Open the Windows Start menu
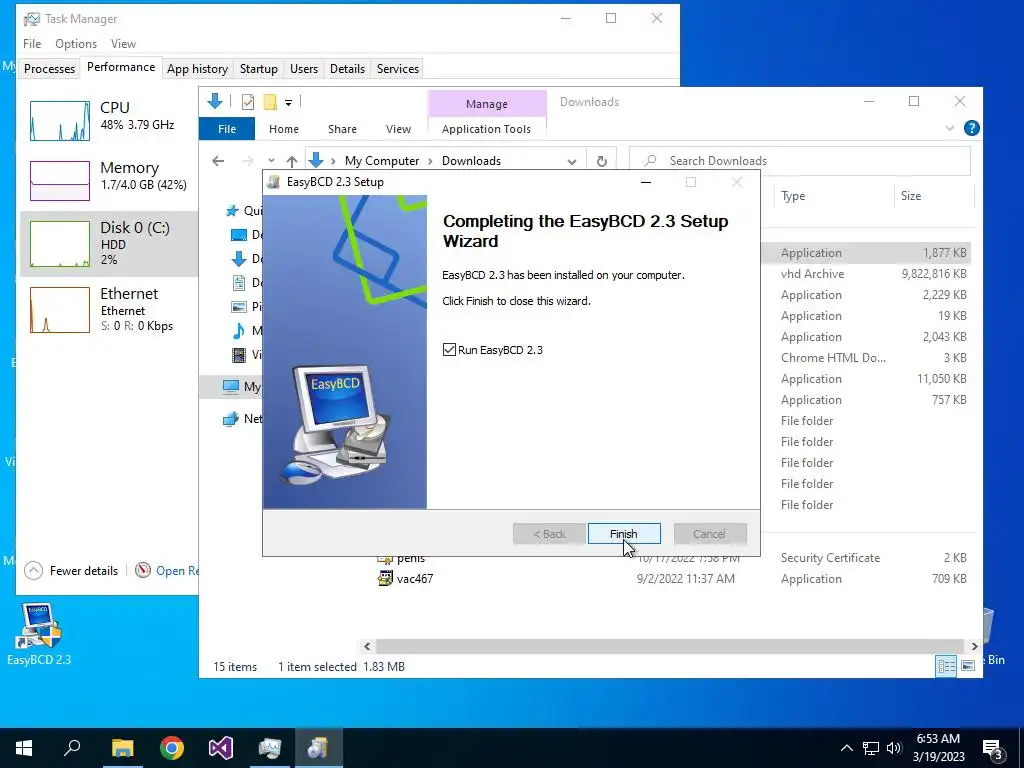 pyautogui.click(x=24, y=748)
